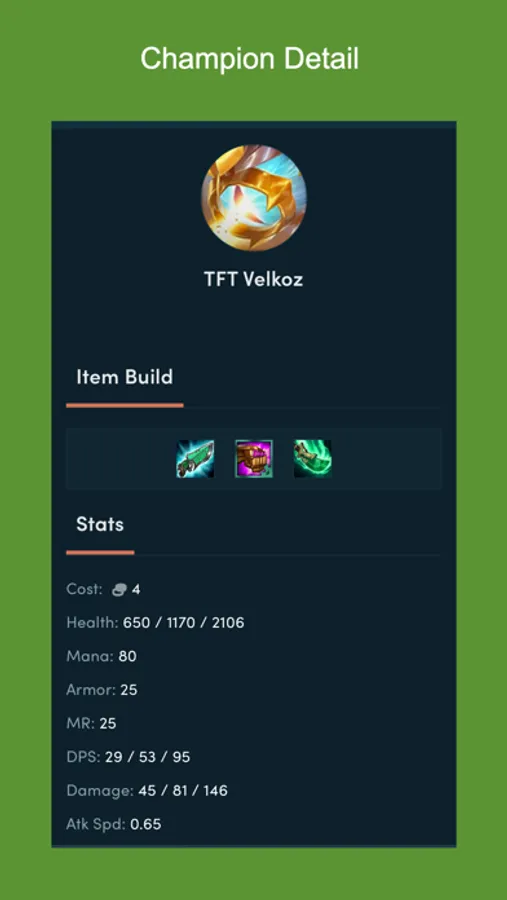Select the Armor stat label

coord(91,689)
